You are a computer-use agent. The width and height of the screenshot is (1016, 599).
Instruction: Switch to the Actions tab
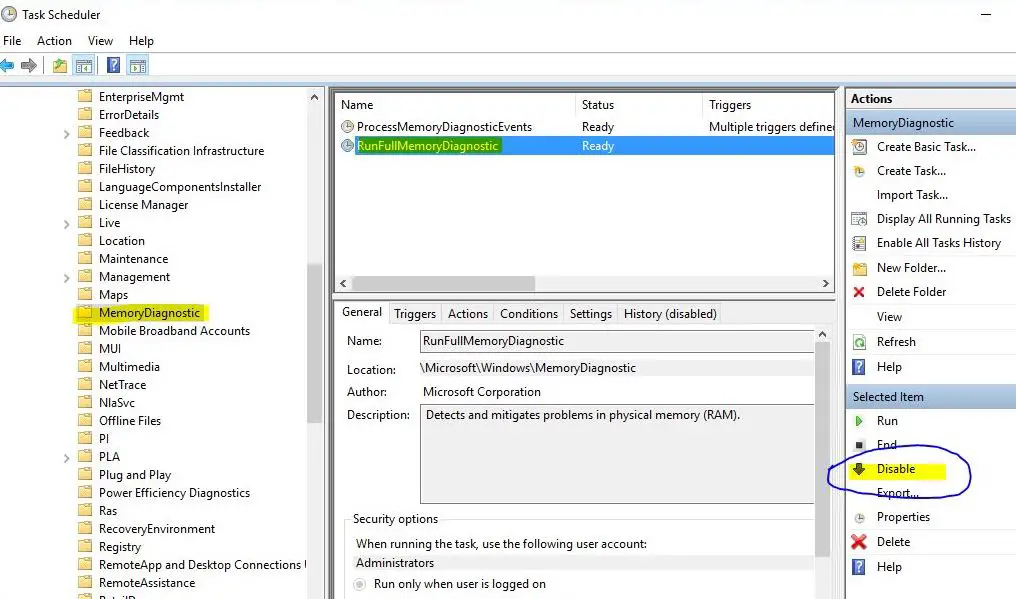click(468, 314)
